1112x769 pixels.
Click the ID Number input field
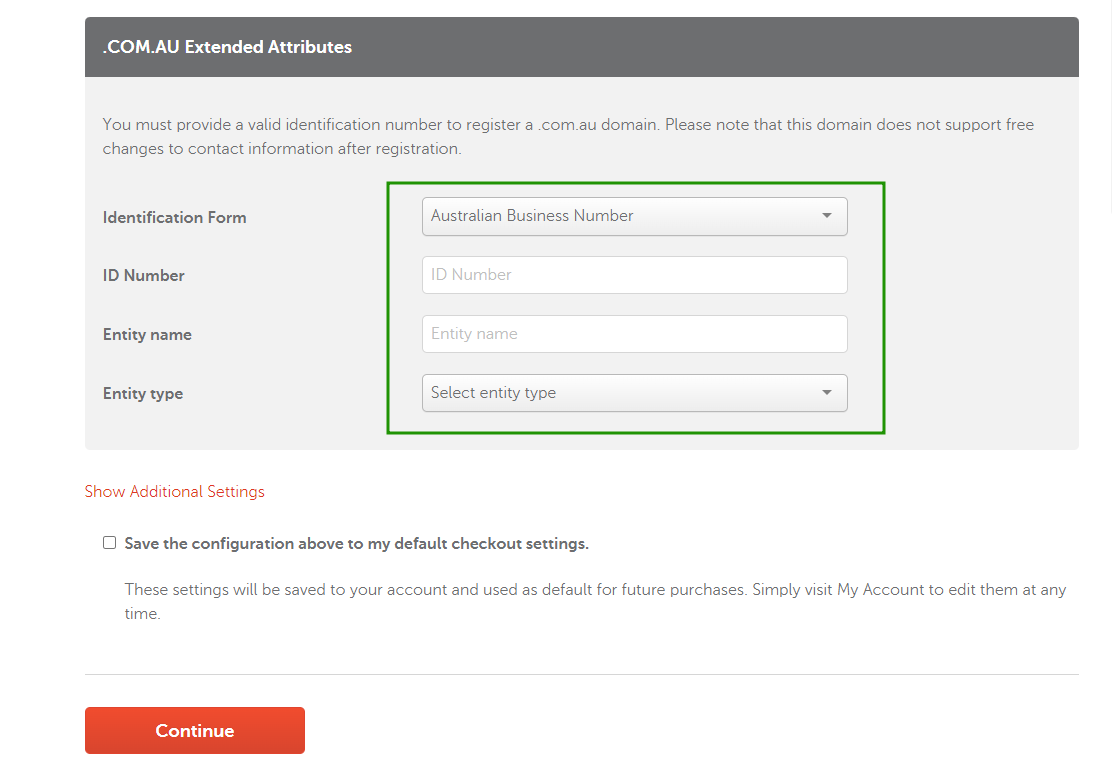coord(634,275)
